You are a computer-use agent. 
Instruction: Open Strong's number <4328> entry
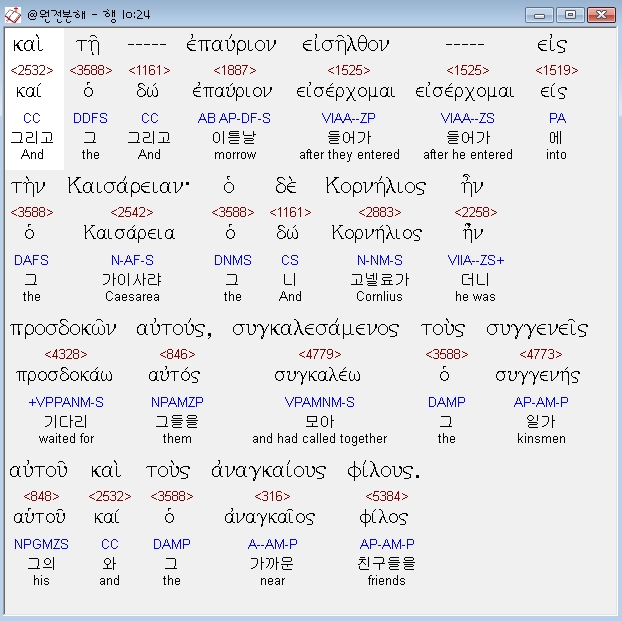tap(66, 354)
